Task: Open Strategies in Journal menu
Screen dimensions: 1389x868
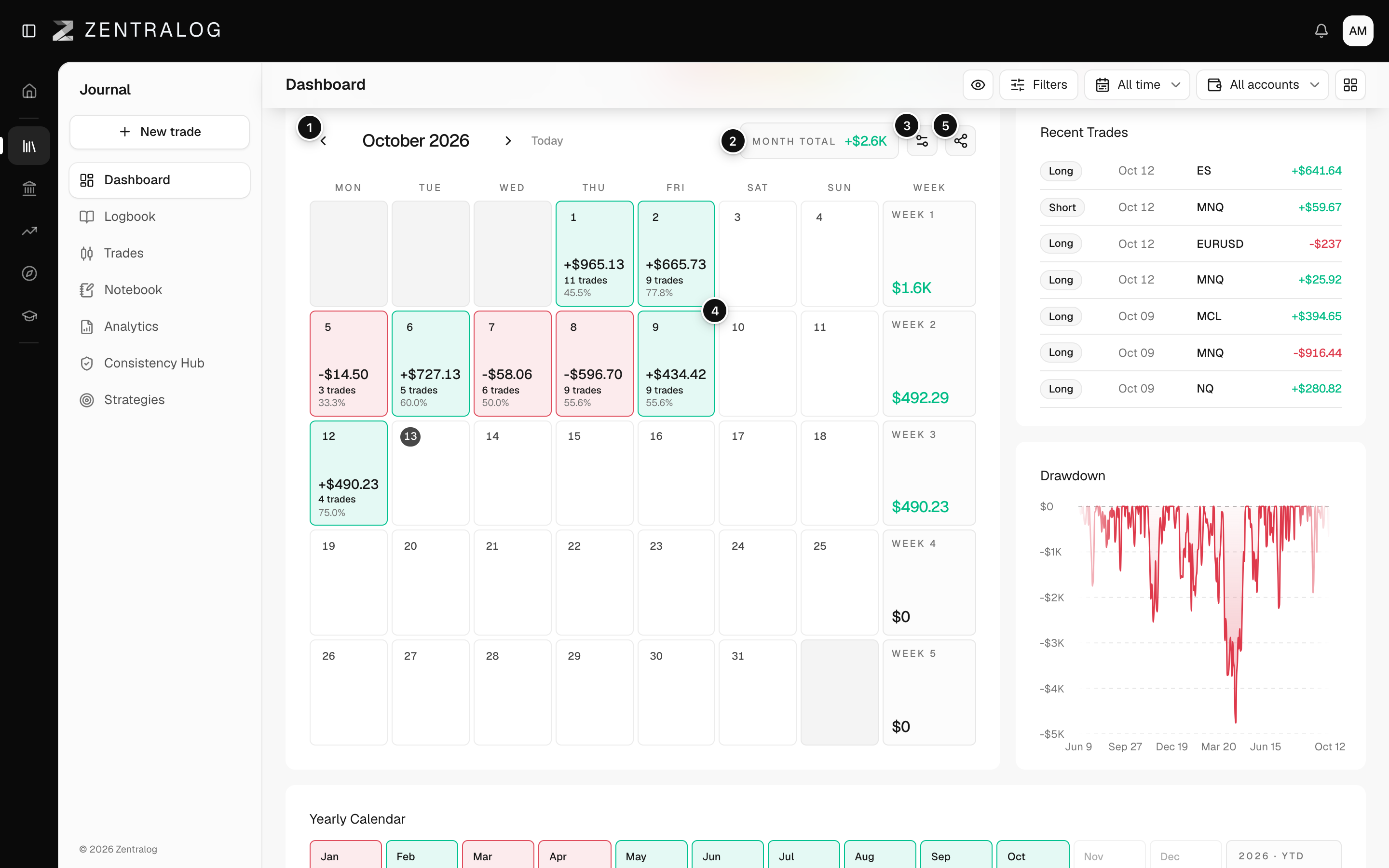Action: 160,400
